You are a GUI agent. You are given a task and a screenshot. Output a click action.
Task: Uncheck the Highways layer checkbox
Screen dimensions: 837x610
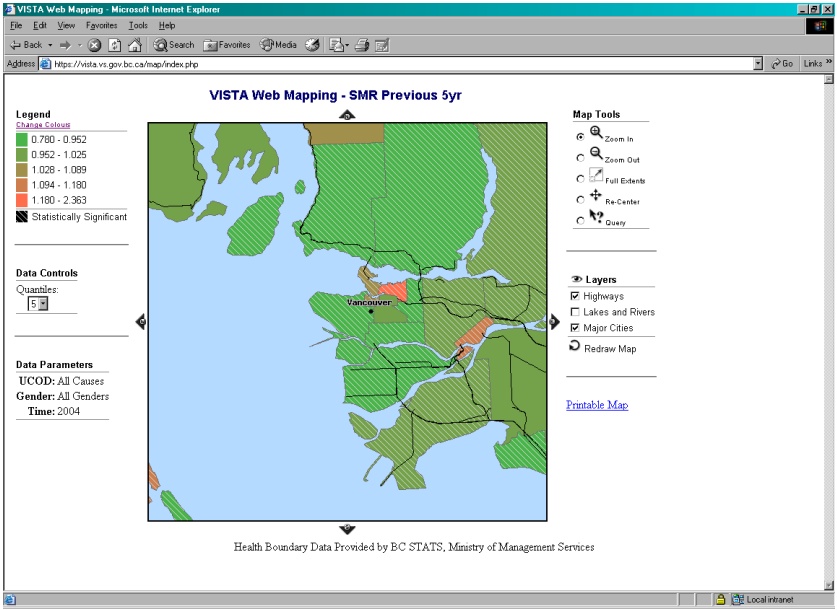575,297
